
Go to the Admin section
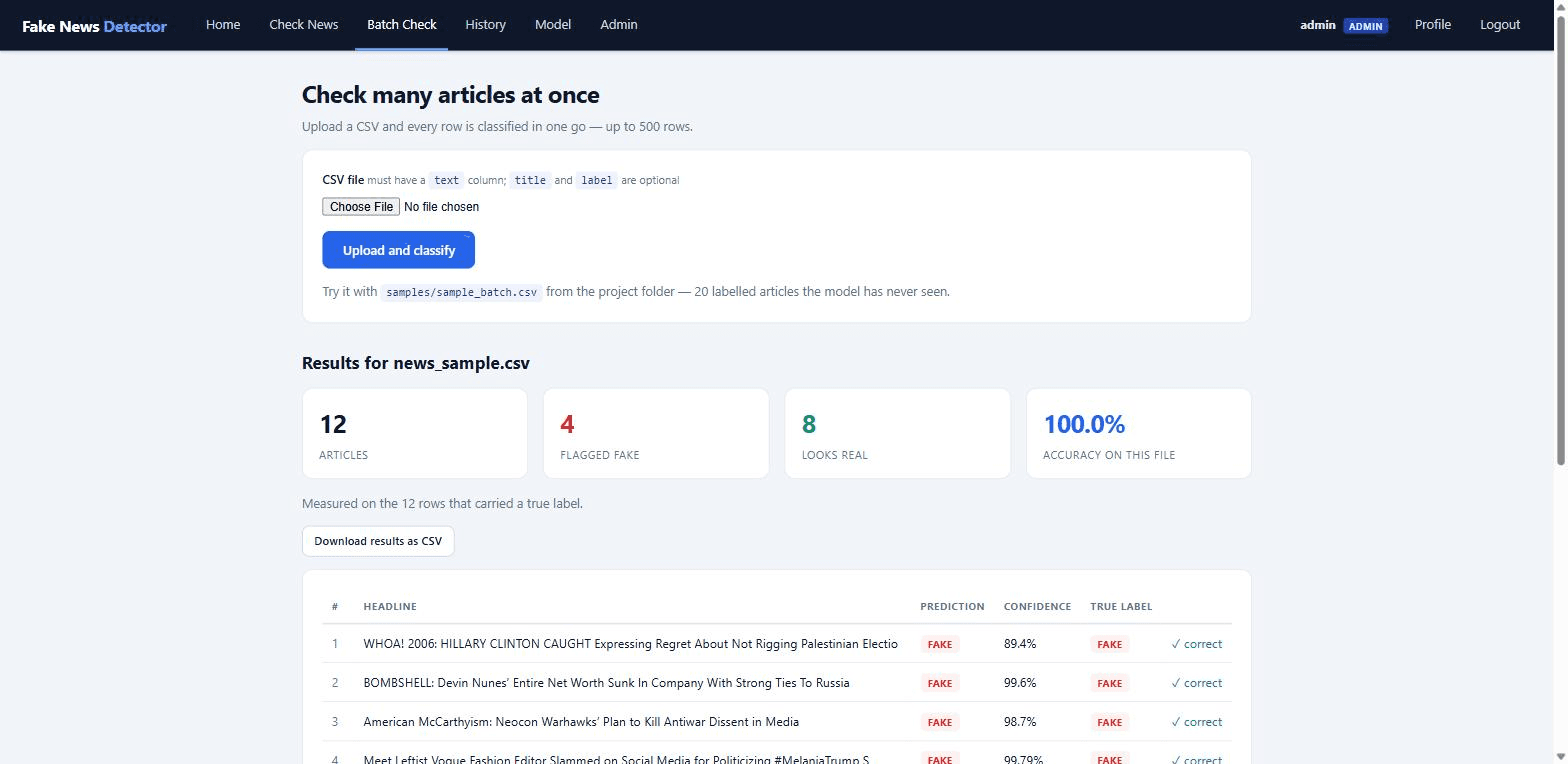coord(619,24)
